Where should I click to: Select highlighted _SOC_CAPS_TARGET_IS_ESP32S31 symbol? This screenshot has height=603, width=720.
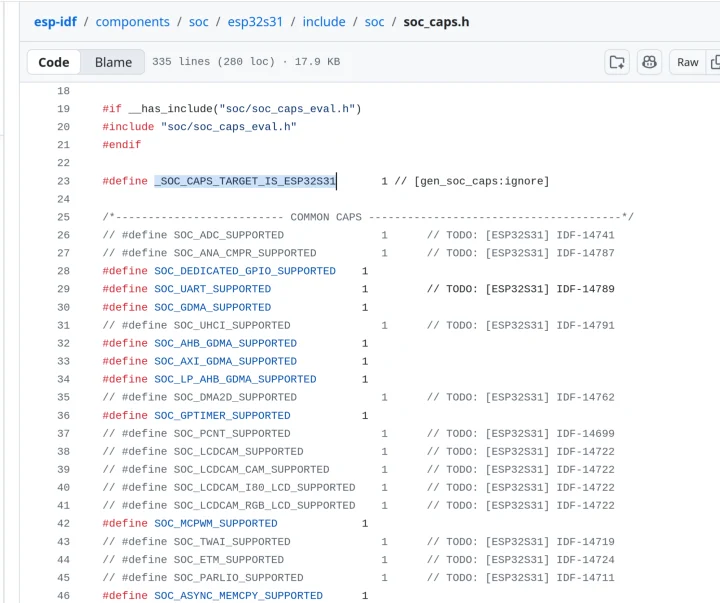tap(245, 181)
